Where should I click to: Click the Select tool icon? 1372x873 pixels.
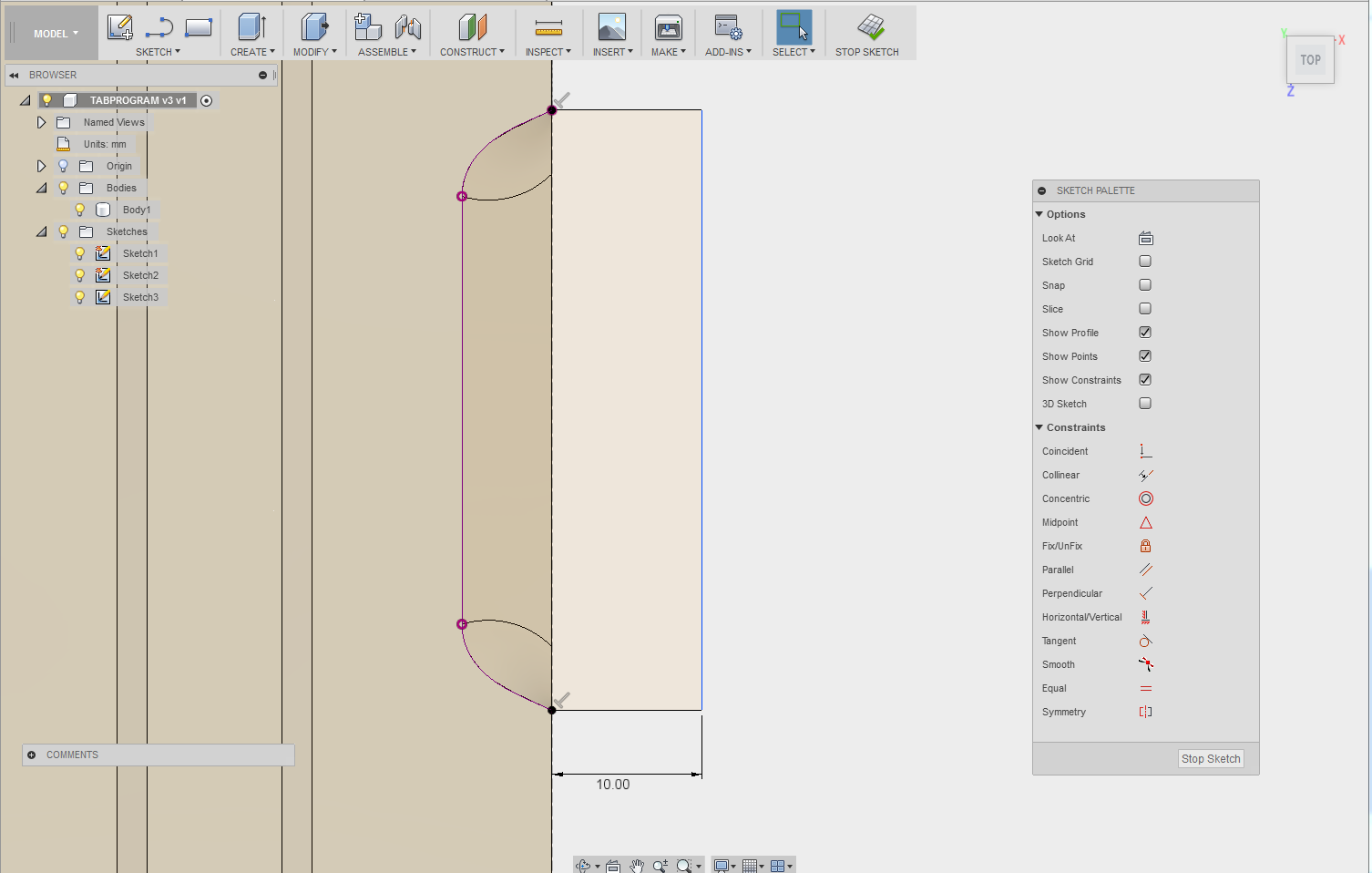coord(794,27)
